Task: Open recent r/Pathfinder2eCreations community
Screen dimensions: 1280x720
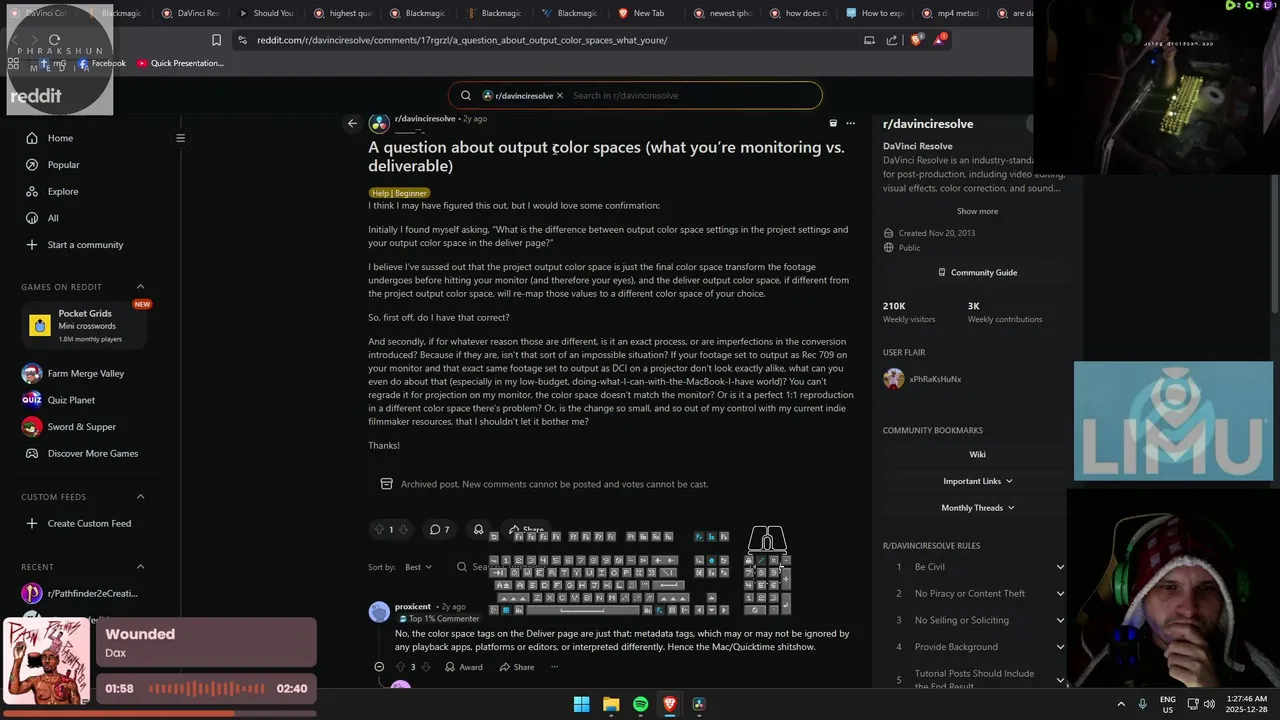Action: point(92,594)
